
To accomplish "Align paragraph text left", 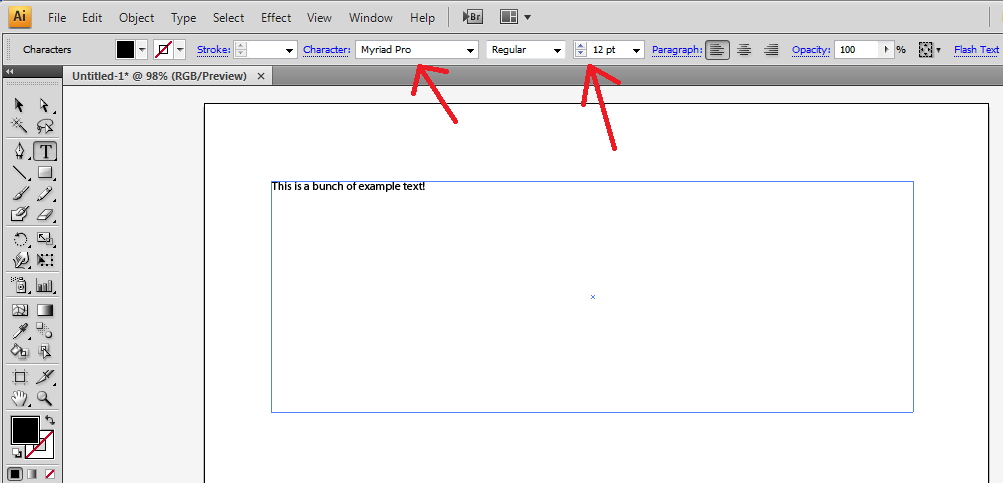I will pos(717,50).
